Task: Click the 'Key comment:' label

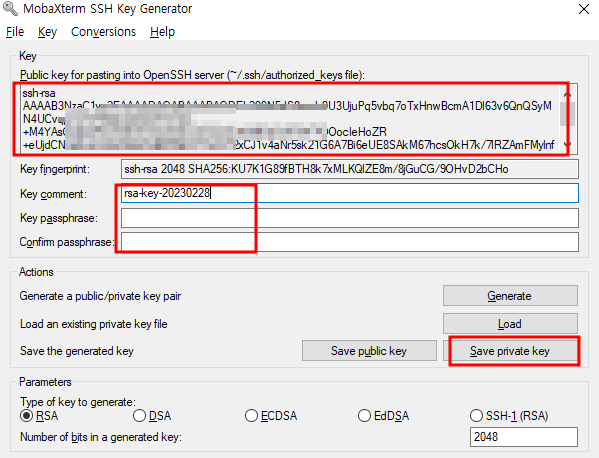Action: pyautogui.click(x=53, y=194)
